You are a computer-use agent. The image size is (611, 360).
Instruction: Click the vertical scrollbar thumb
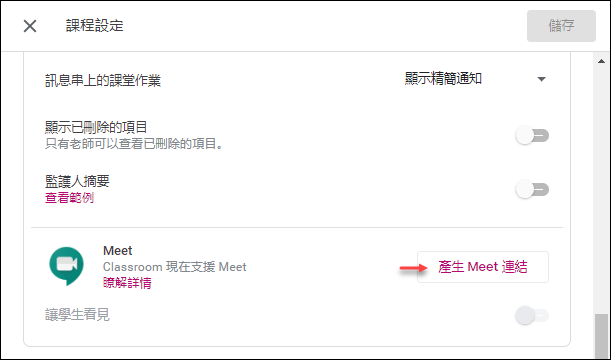point(601,335)
